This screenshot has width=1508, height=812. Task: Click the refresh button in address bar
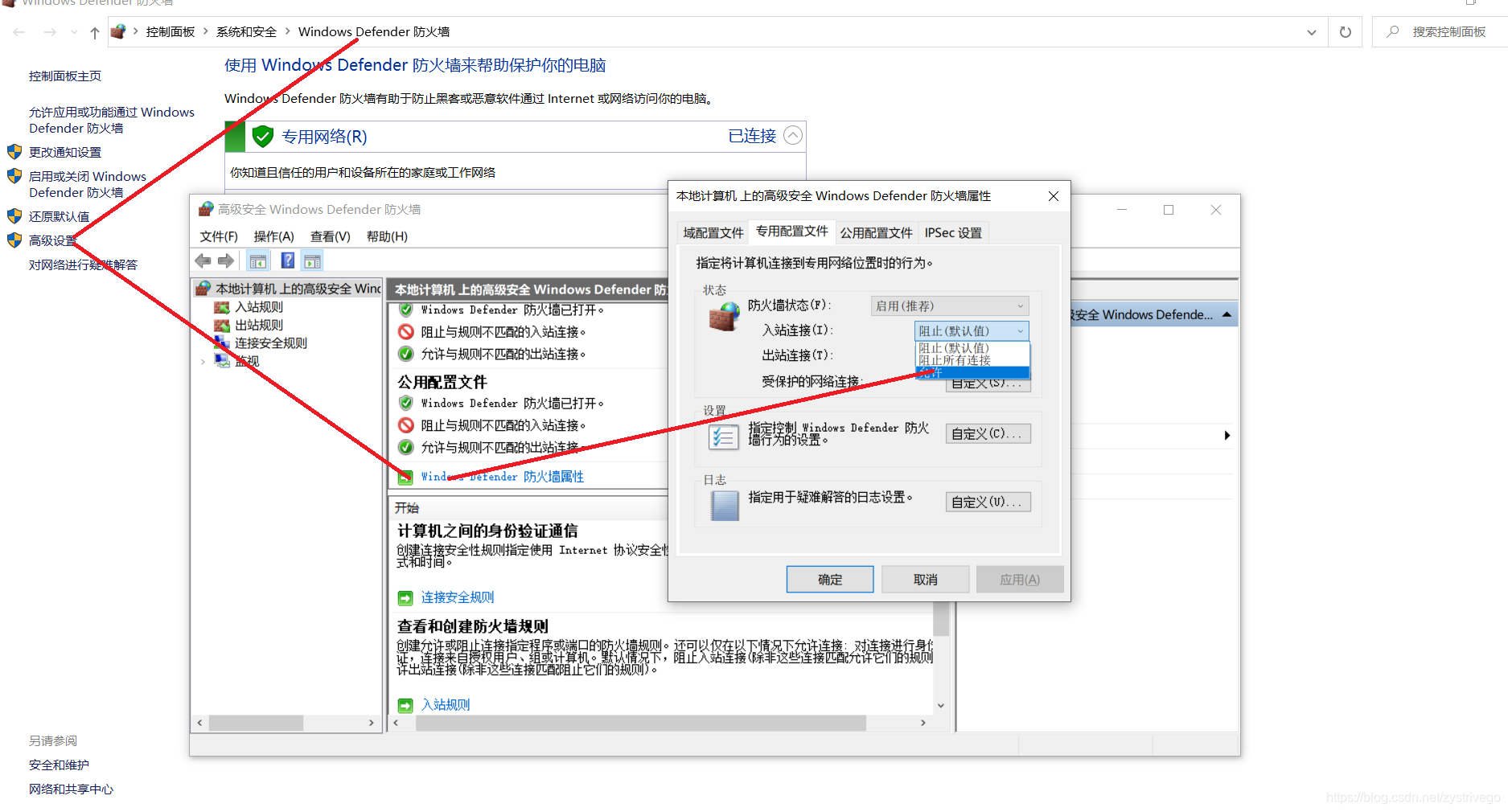1345,32
